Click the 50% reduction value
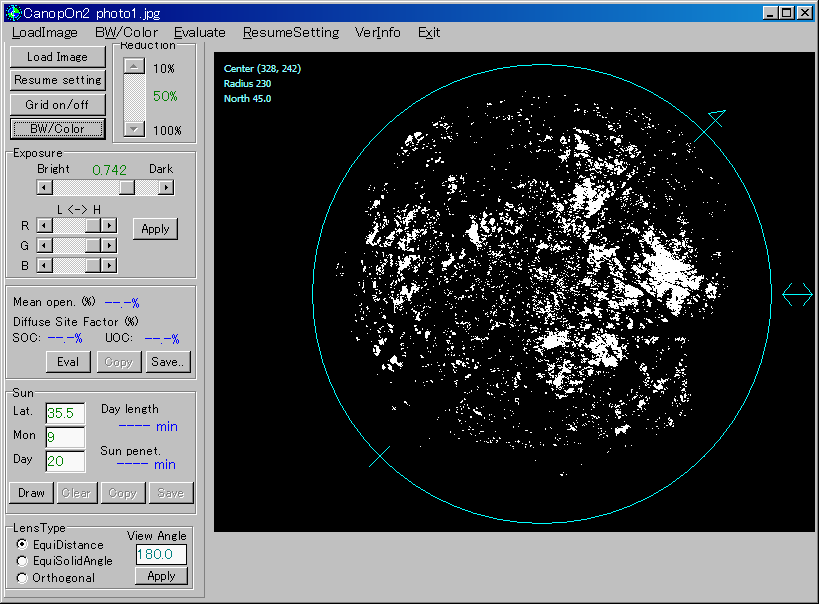Image resolution: width=819 pixels, height=604 pixels. click(165, 96)
